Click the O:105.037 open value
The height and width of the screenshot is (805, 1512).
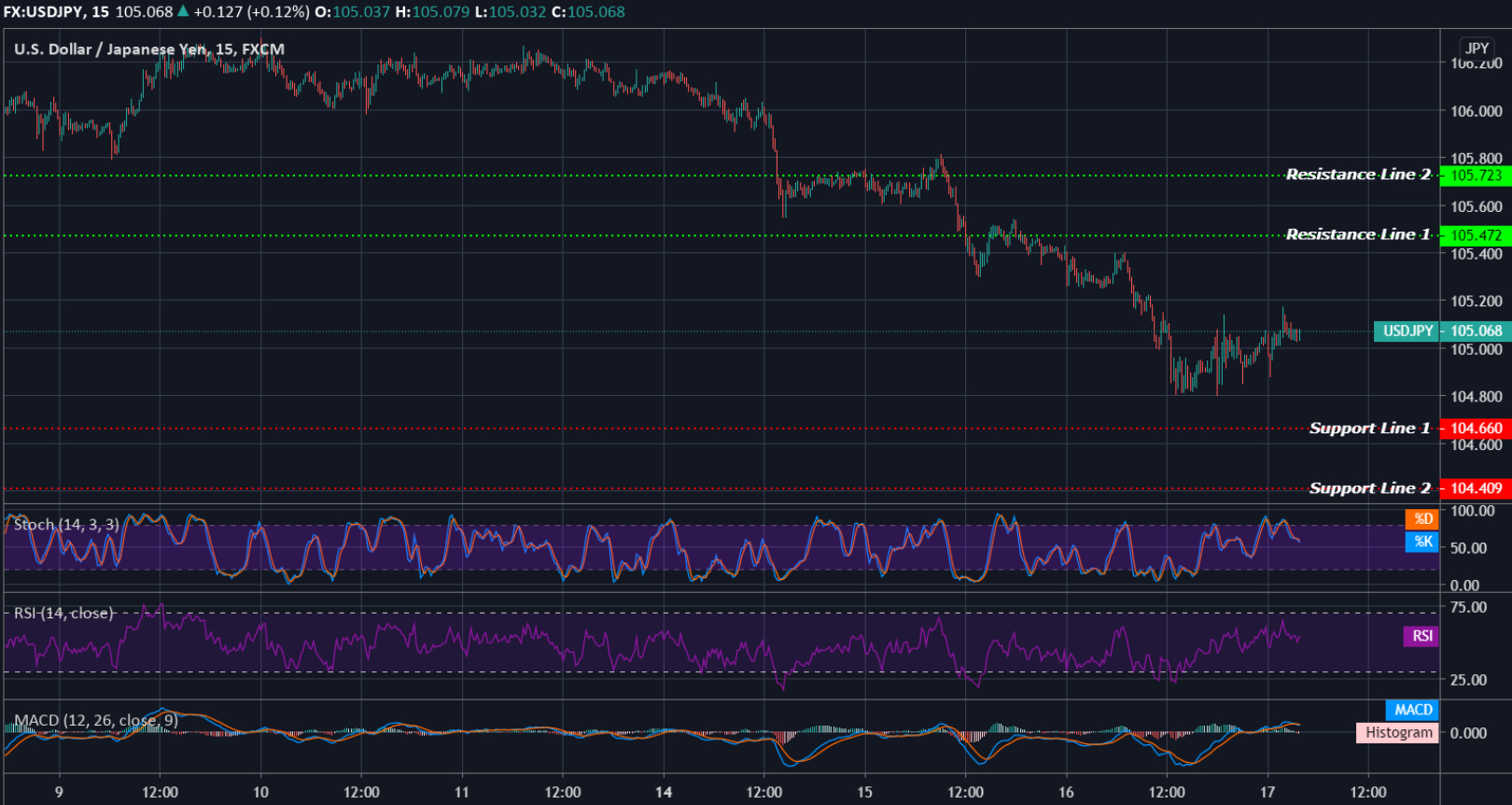click(354, 12)
